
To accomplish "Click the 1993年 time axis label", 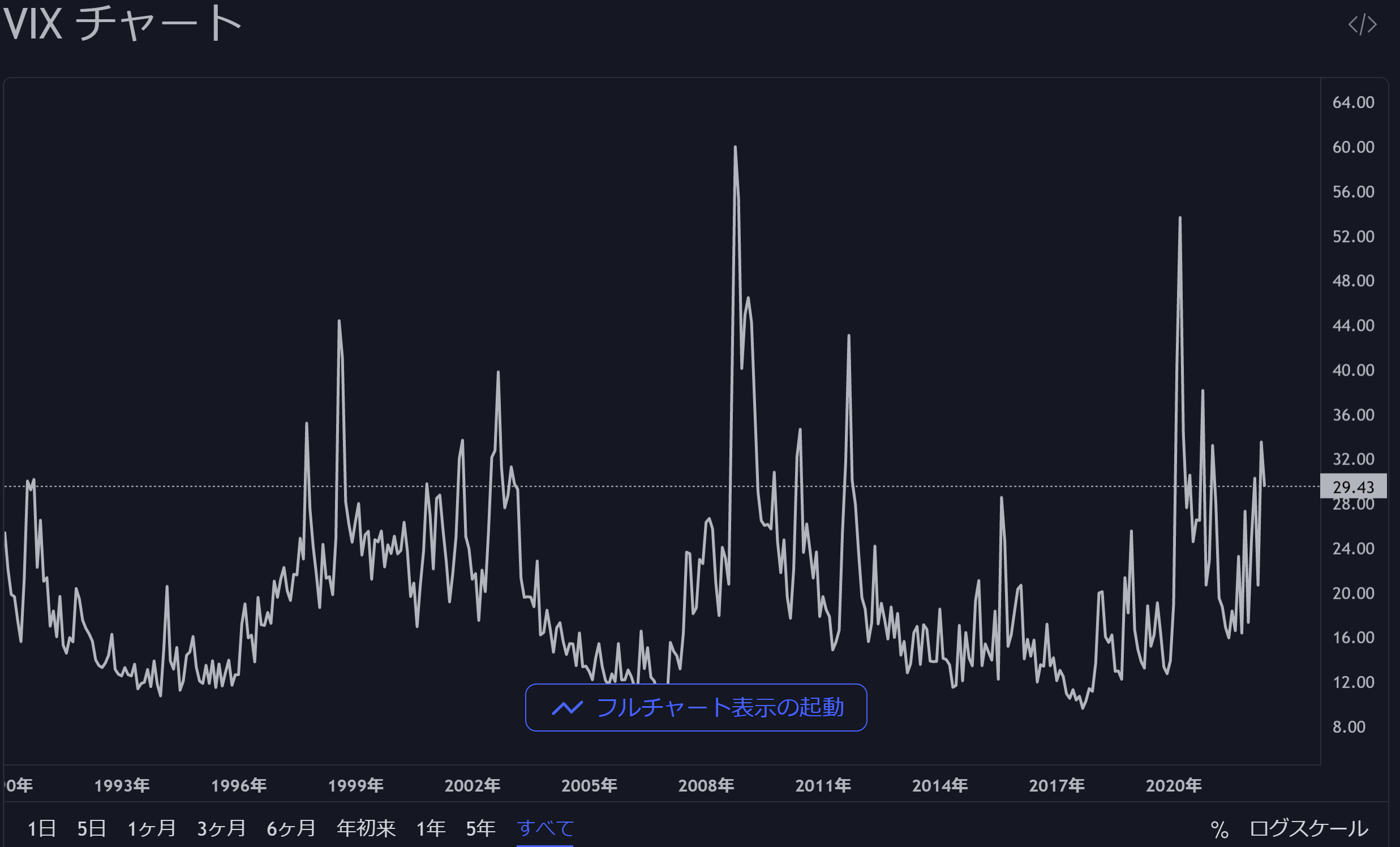I will [122, 785].
